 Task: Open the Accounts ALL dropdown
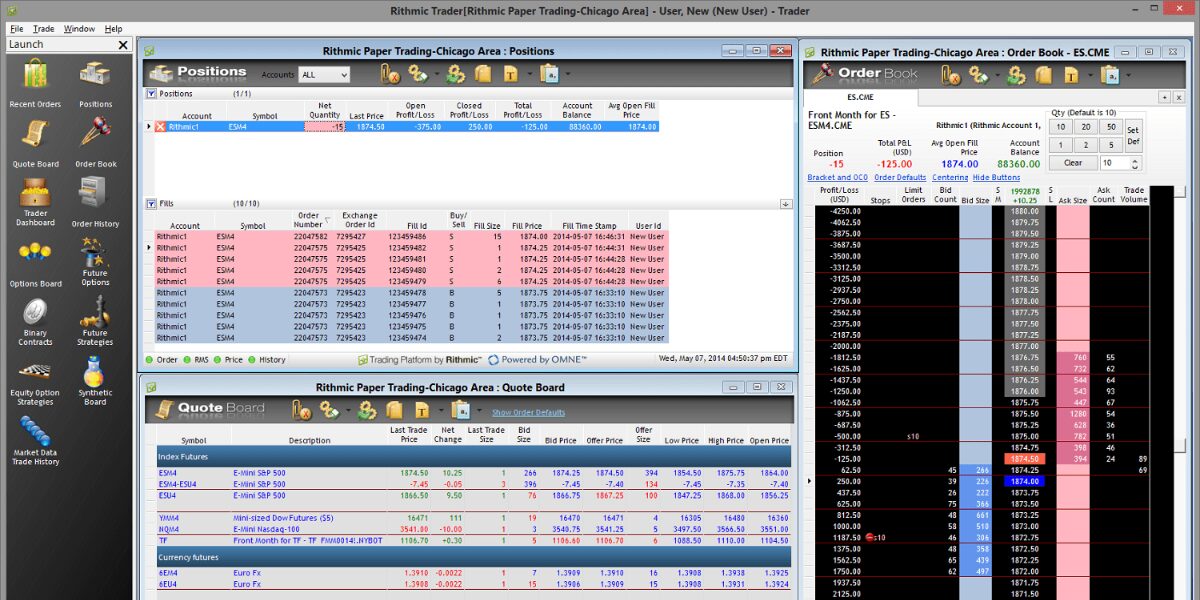tap(324, 75)
